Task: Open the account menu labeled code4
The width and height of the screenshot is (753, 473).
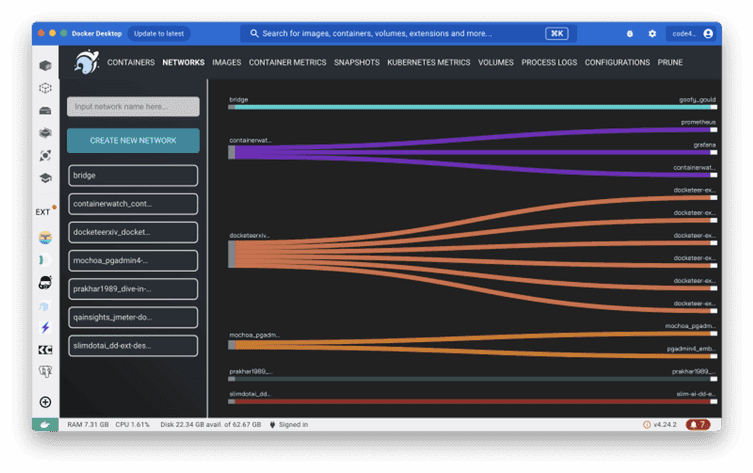Action: tap(692, 34)
